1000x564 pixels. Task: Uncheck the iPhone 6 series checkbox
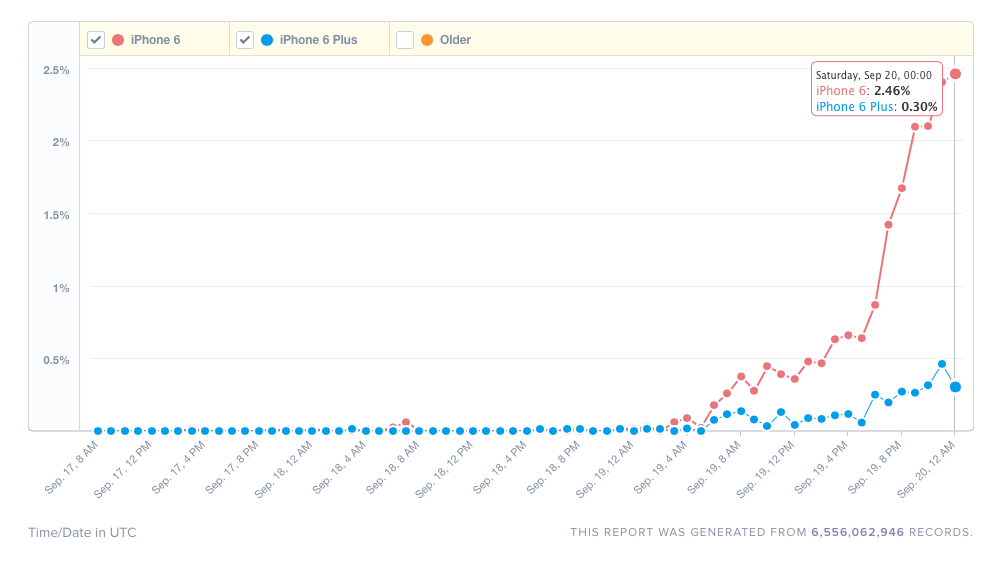click(96, 40)
